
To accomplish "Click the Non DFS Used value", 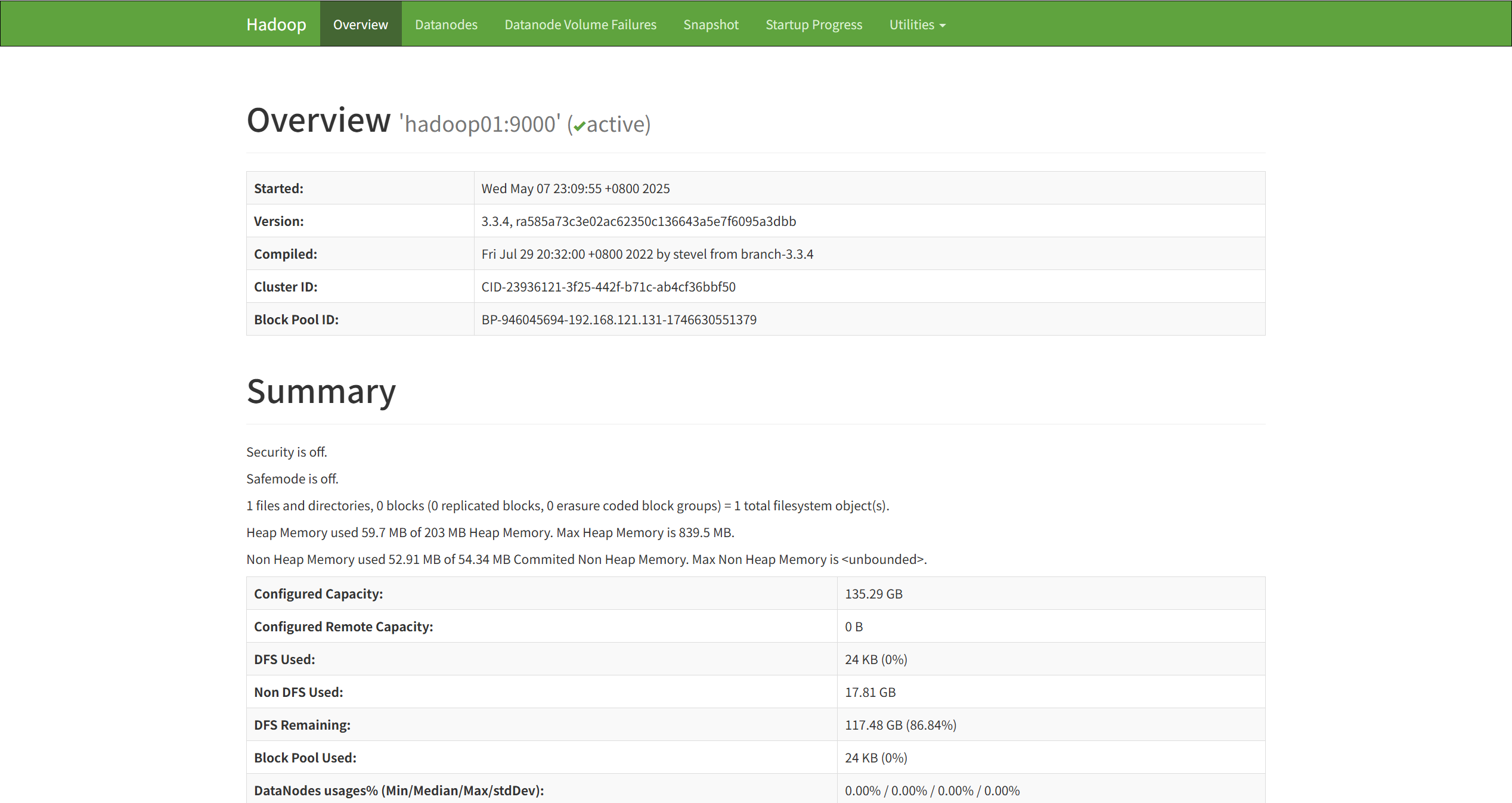I will click(870, 692).
